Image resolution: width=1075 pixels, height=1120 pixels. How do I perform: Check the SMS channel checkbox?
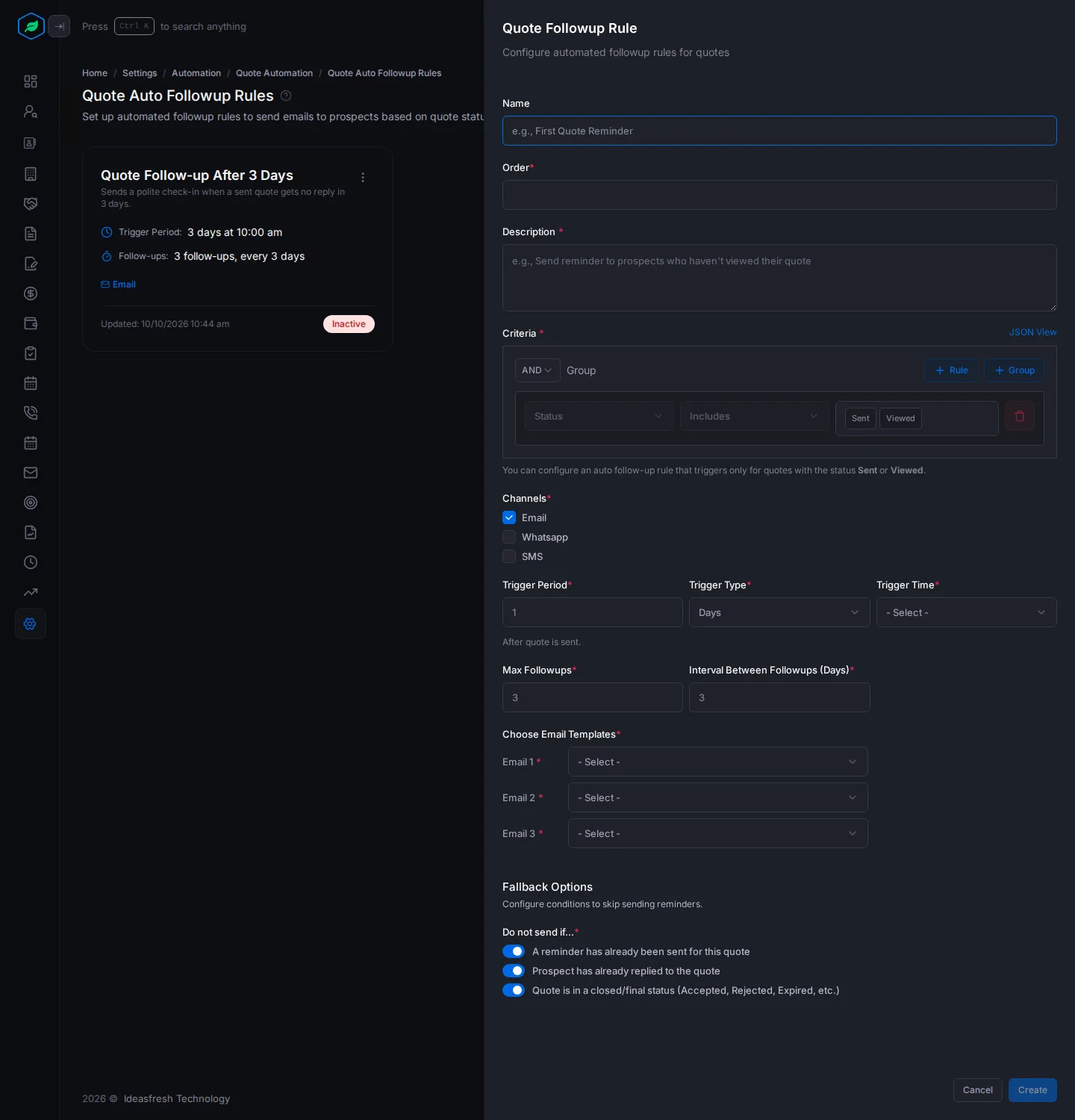(509, 556)
